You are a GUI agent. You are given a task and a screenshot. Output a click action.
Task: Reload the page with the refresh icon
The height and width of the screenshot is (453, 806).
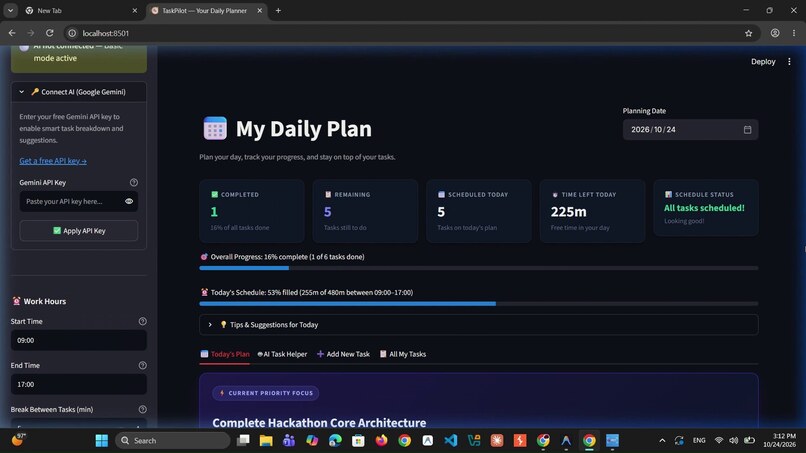coord(49,33)
